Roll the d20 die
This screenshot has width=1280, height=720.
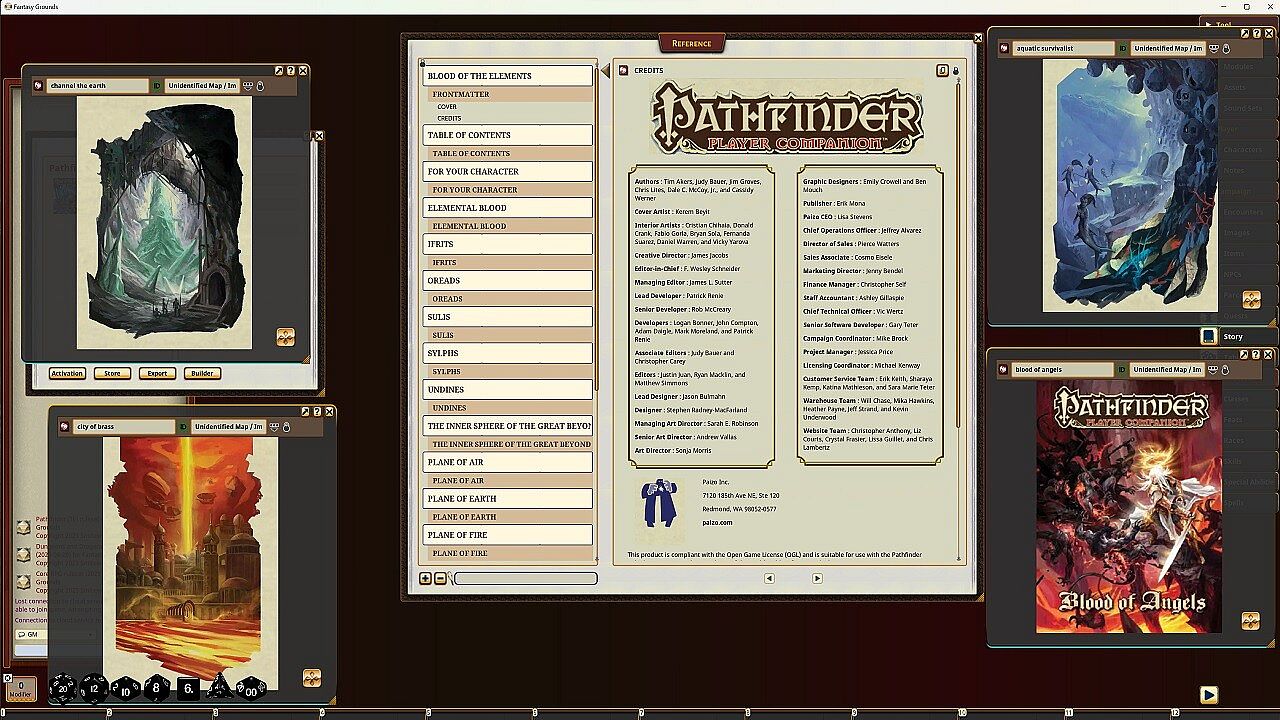click(63, 688)
